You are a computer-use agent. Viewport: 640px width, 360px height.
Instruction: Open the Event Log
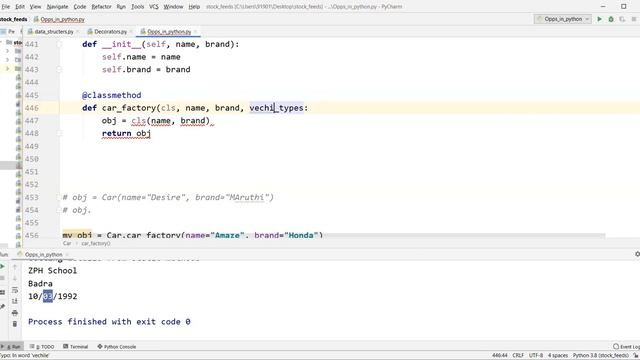click(627, 347)
